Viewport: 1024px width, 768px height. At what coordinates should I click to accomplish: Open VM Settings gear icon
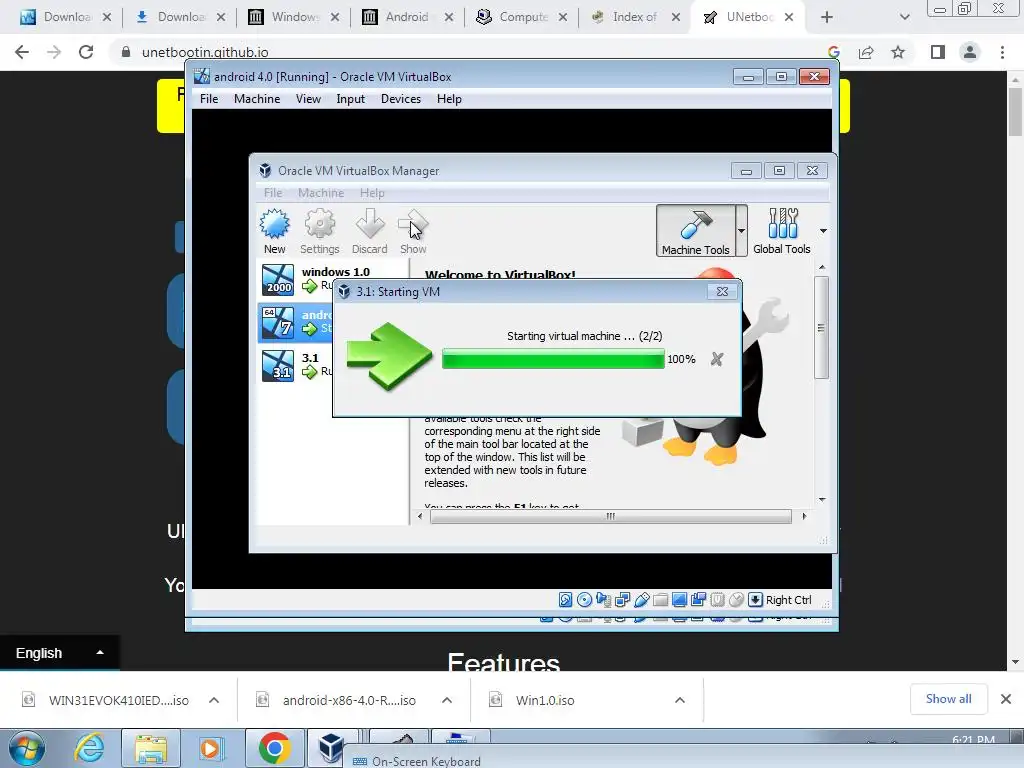tap(319, 232)
